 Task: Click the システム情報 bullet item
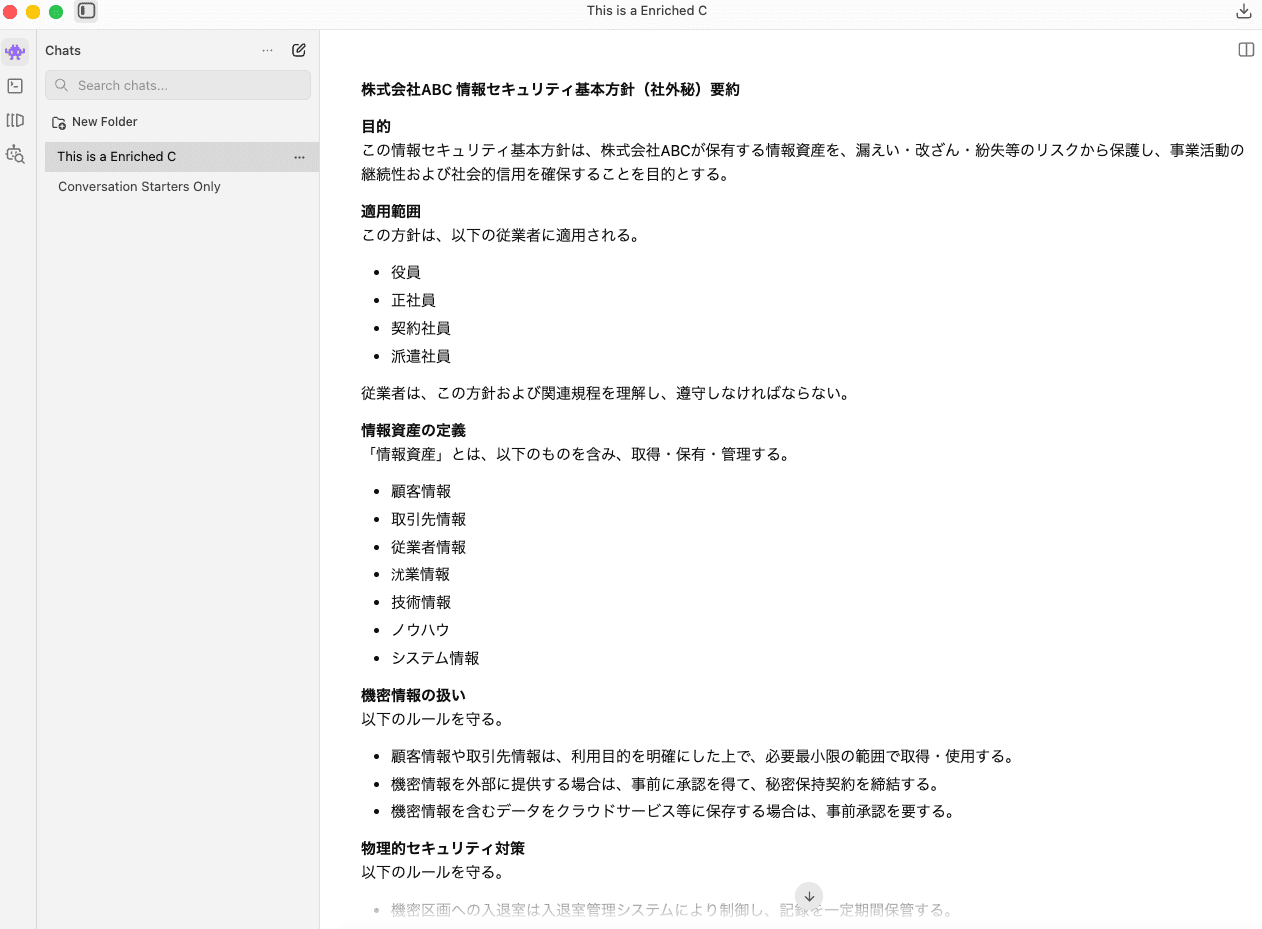tap(435, 658)
